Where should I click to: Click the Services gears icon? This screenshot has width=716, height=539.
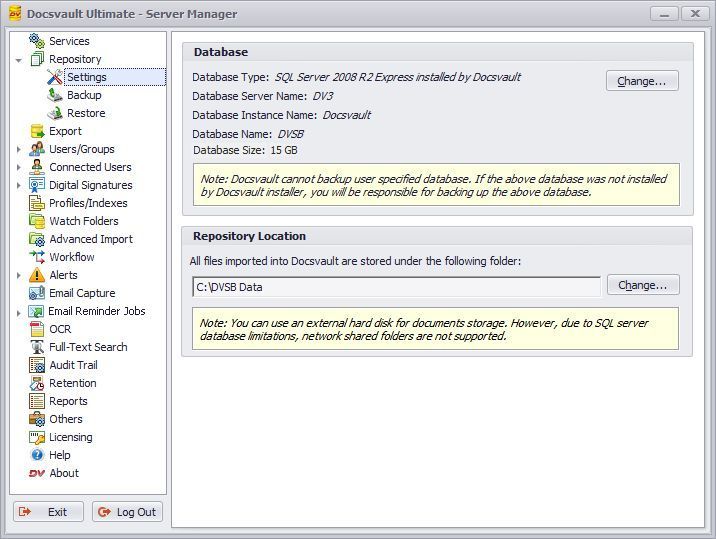(37, 41)
